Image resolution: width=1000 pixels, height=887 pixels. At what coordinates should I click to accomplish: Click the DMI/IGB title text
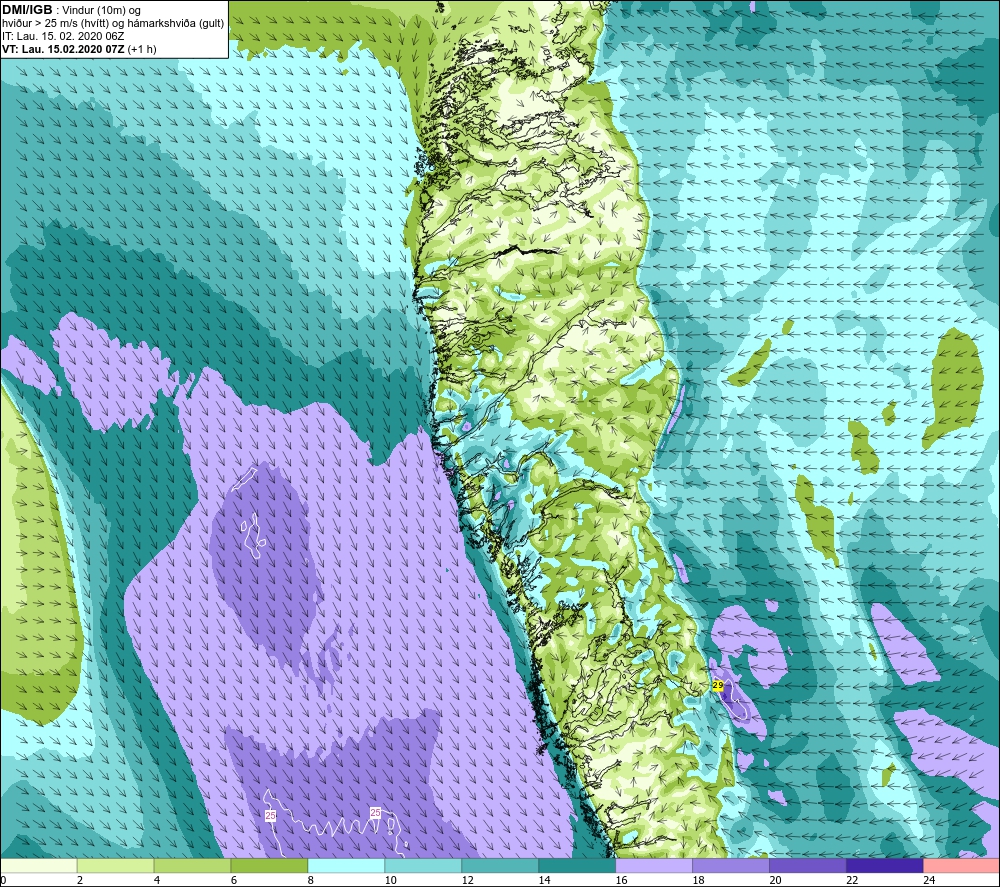click(27, 10)
